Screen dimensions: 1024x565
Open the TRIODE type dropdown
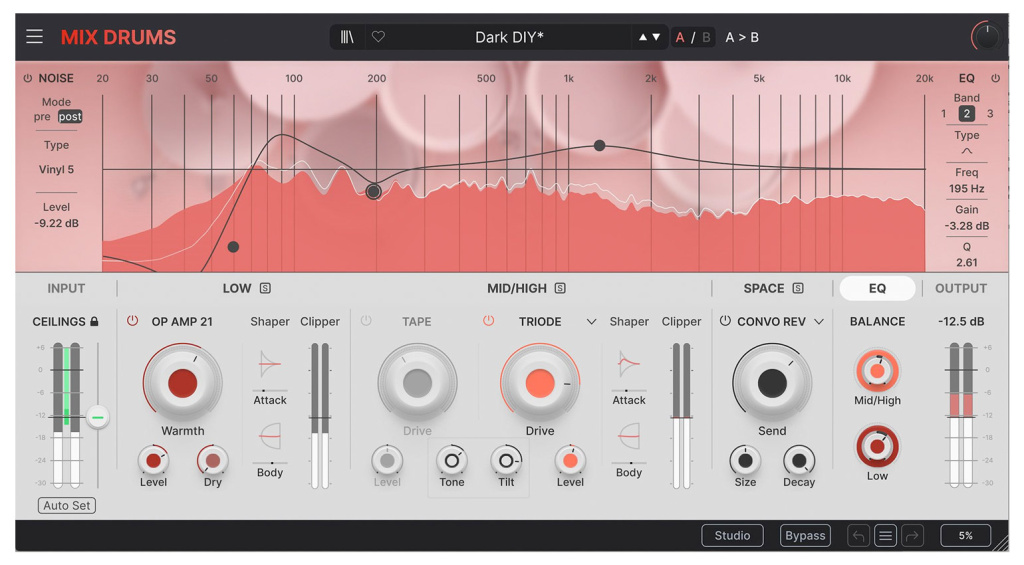point(591,321)
